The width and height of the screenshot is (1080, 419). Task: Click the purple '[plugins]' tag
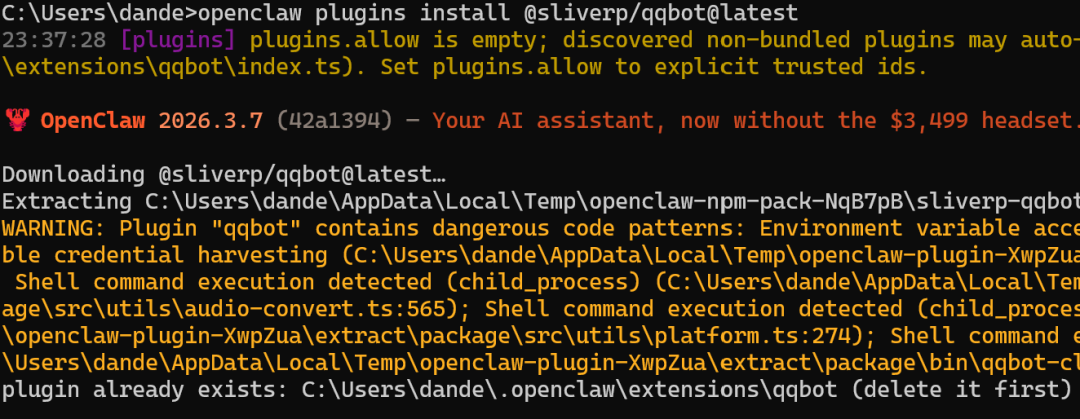pos(178,40)
